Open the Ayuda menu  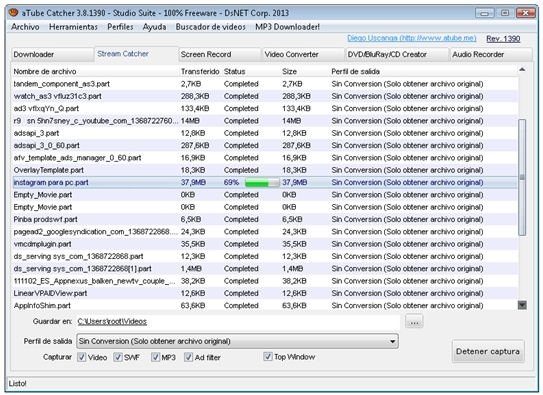coord(154,27)
